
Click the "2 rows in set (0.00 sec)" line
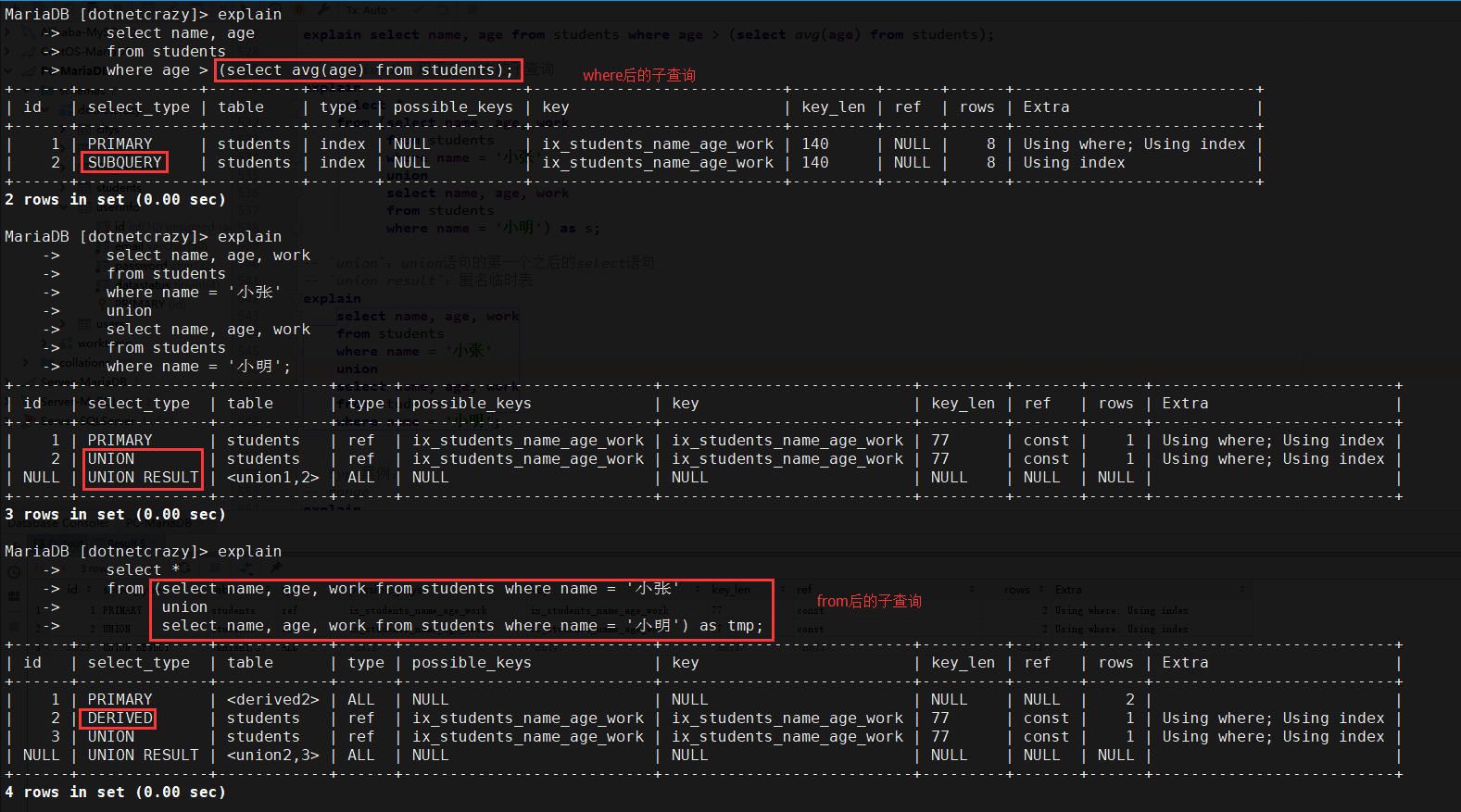point(115,200)
